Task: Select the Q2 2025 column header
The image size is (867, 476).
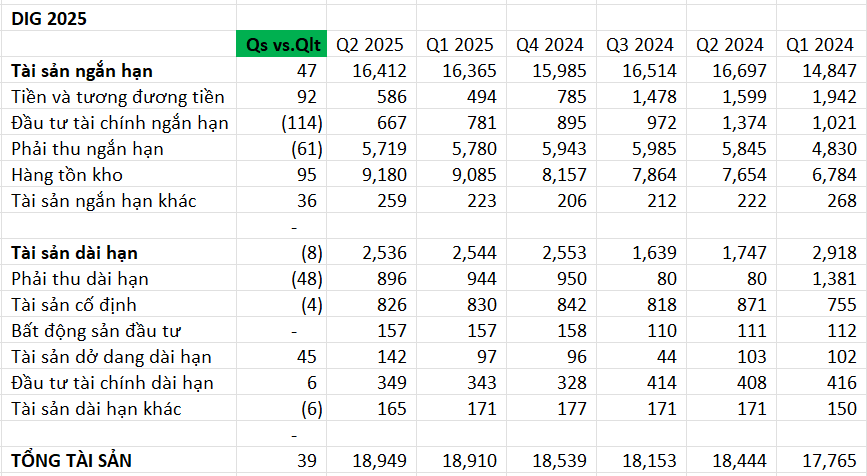Action: coord(371,44)
